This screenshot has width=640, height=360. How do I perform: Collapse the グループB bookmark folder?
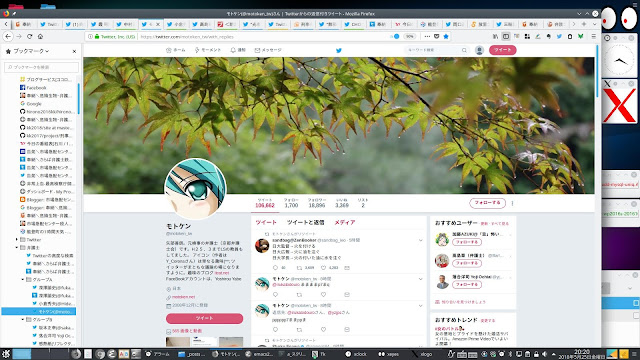pos(23,320)
